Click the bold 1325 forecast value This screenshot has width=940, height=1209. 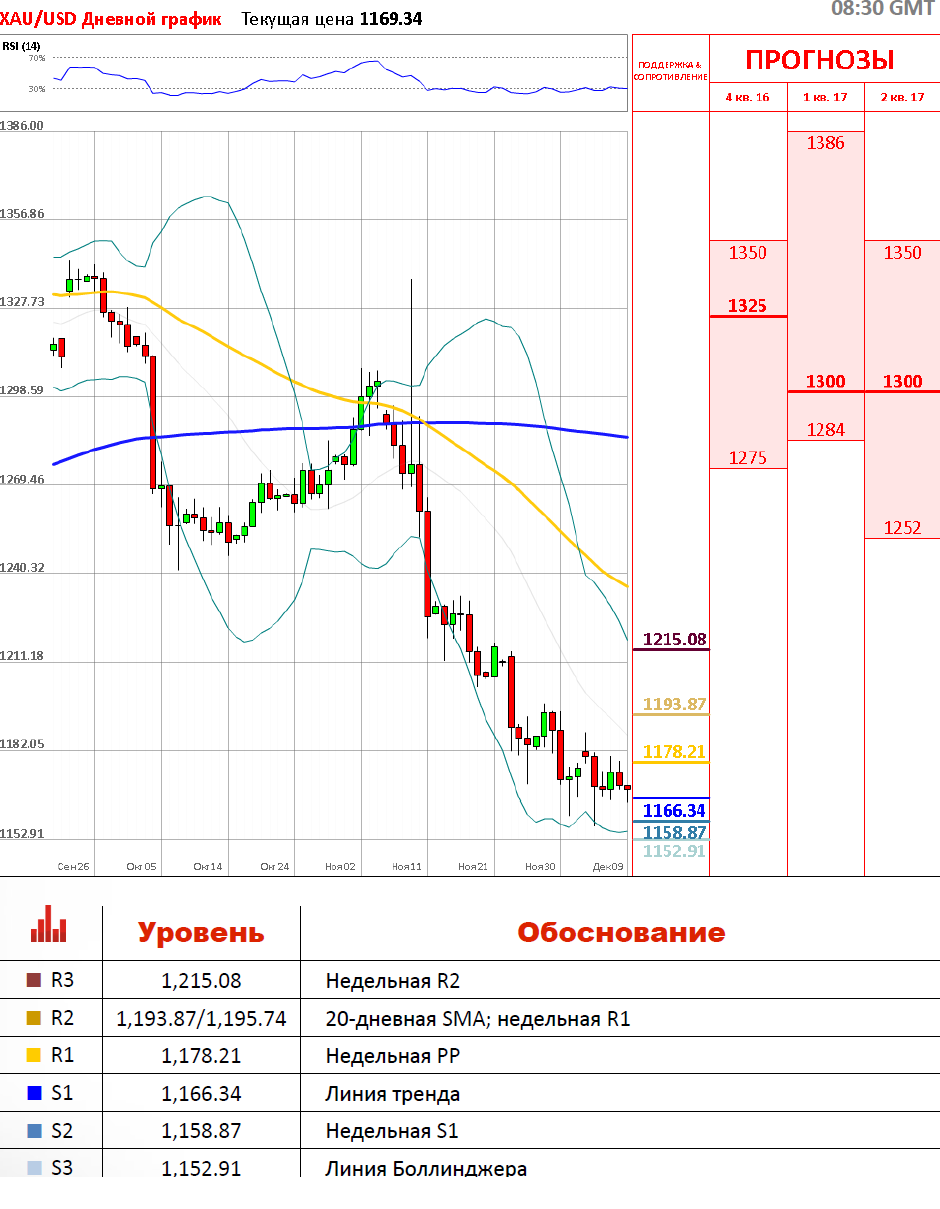tap(747, 305)
